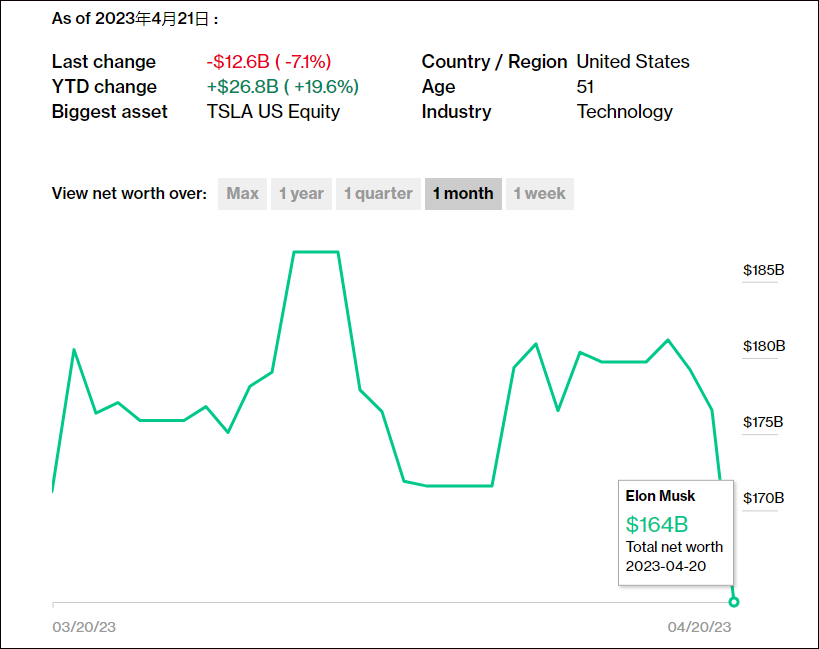This screenshot has height=649, width=819.
Task: Click the United States country value
Action: tap(633, 62)
